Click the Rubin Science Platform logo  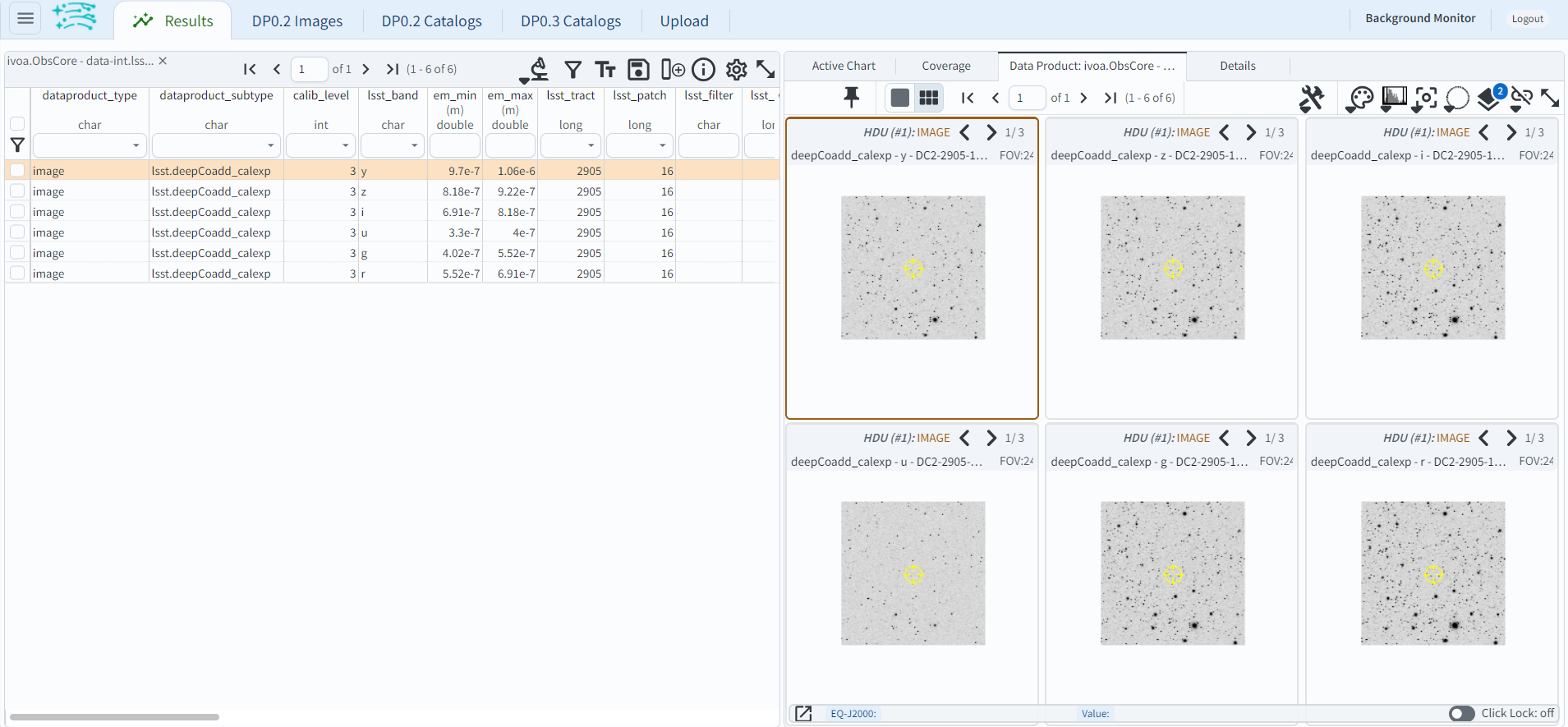[x=75, y=17]
